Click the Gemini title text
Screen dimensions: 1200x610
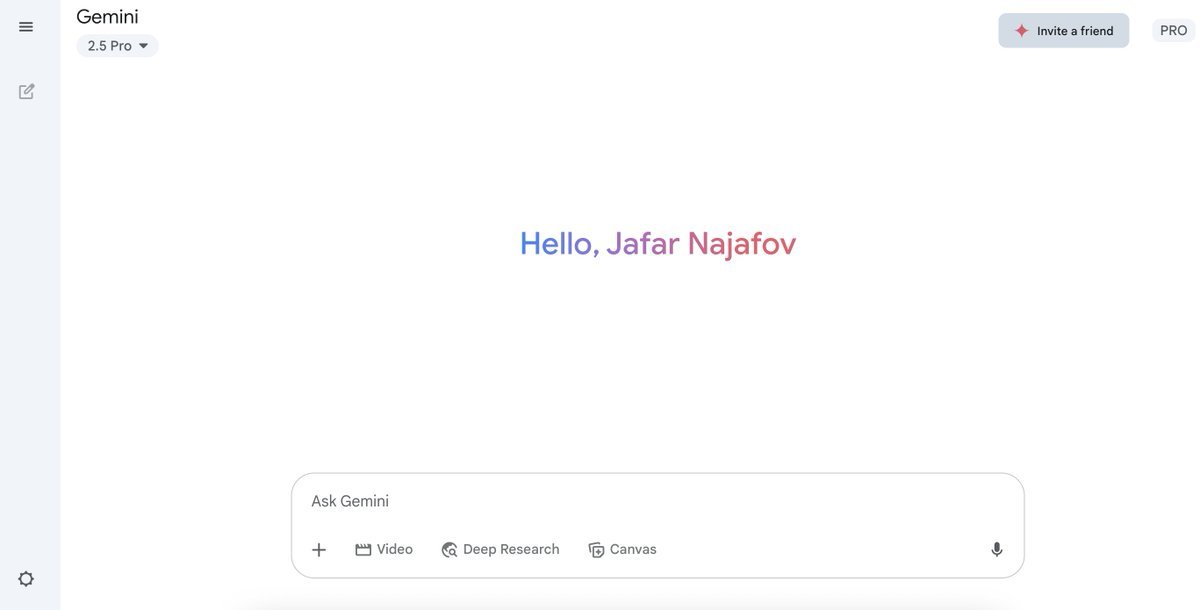click(107, 16)
